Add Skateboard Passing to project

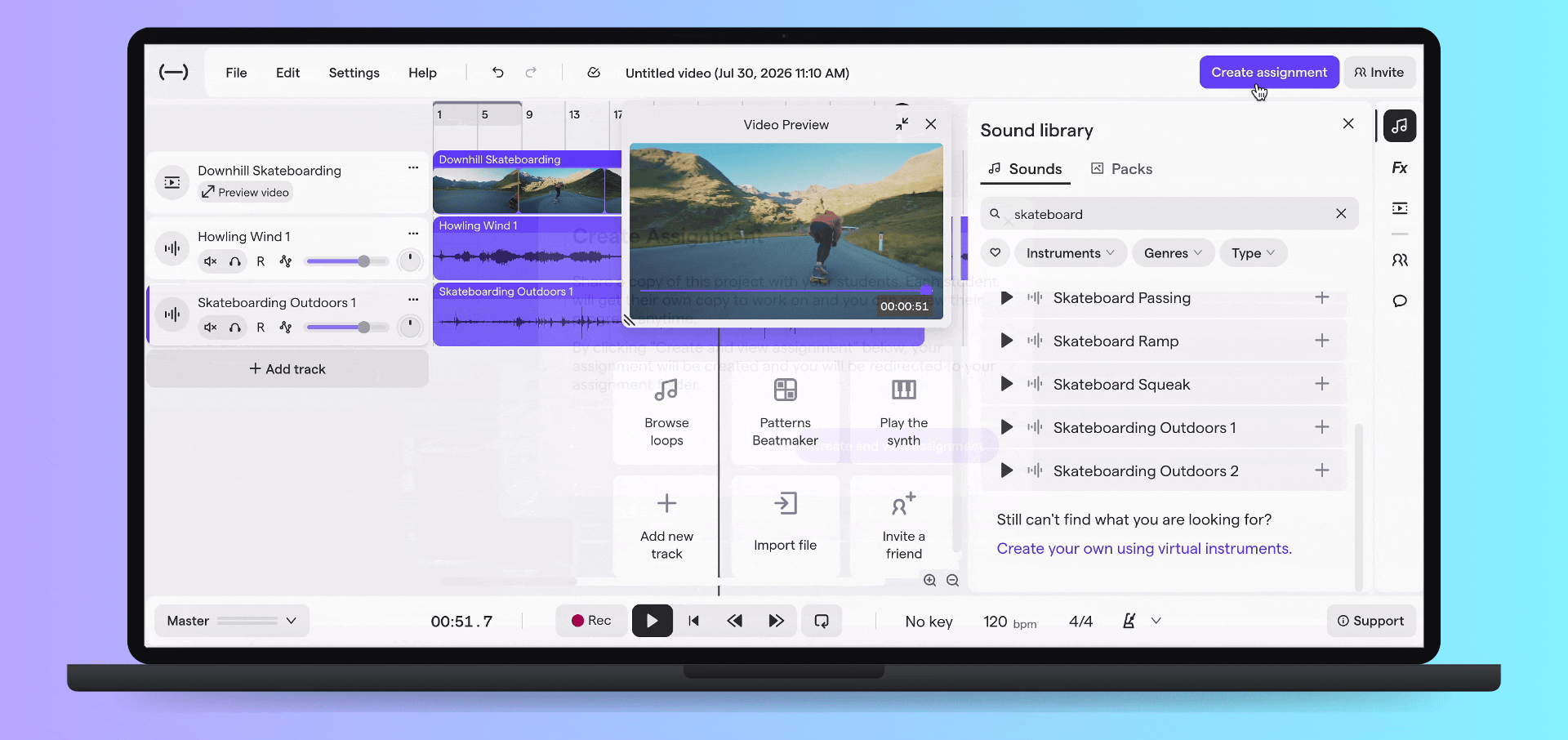1322,297
